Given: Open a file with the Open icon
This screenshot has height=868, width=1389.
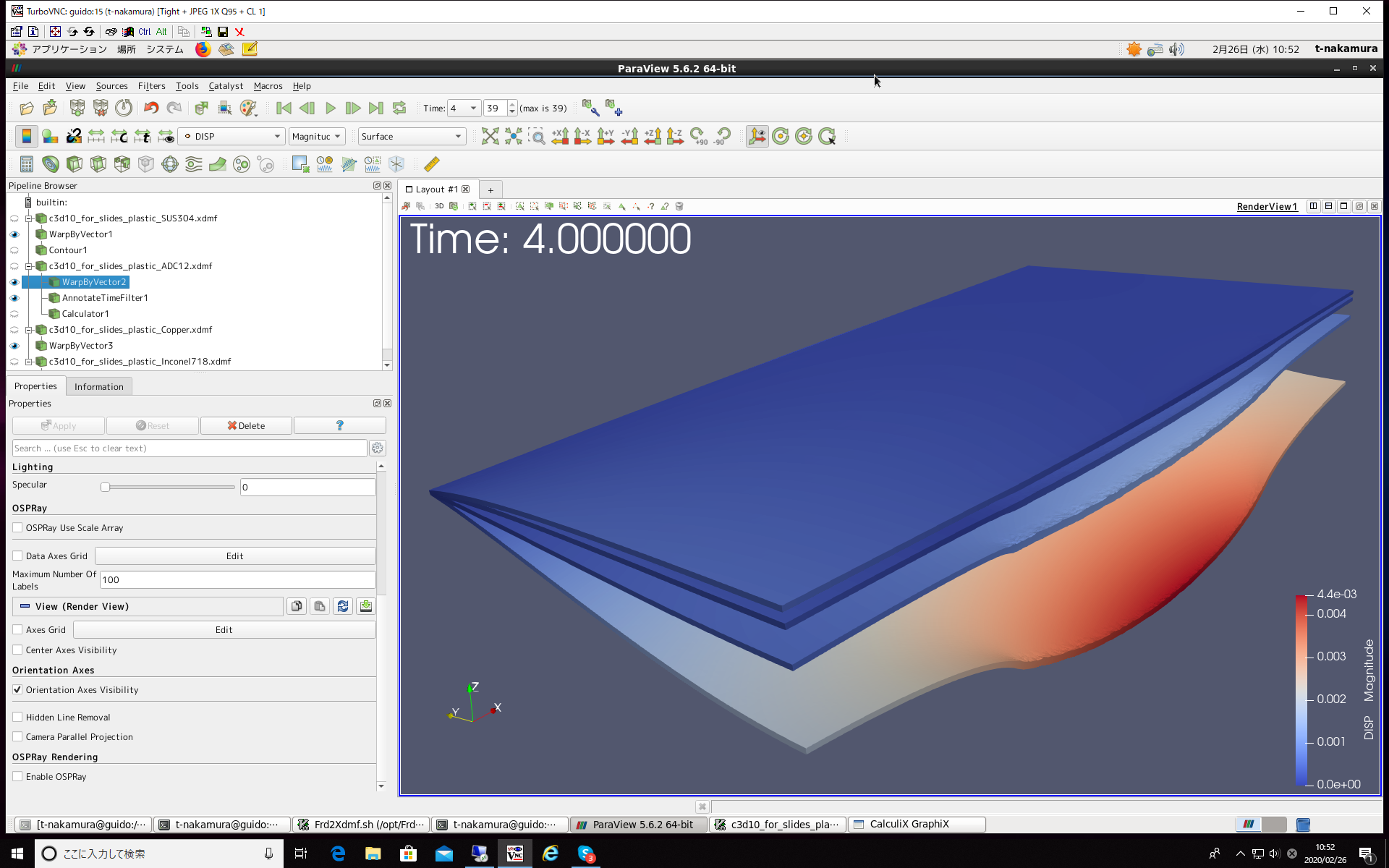Looking at the screenshot, I should pos(27,109).
